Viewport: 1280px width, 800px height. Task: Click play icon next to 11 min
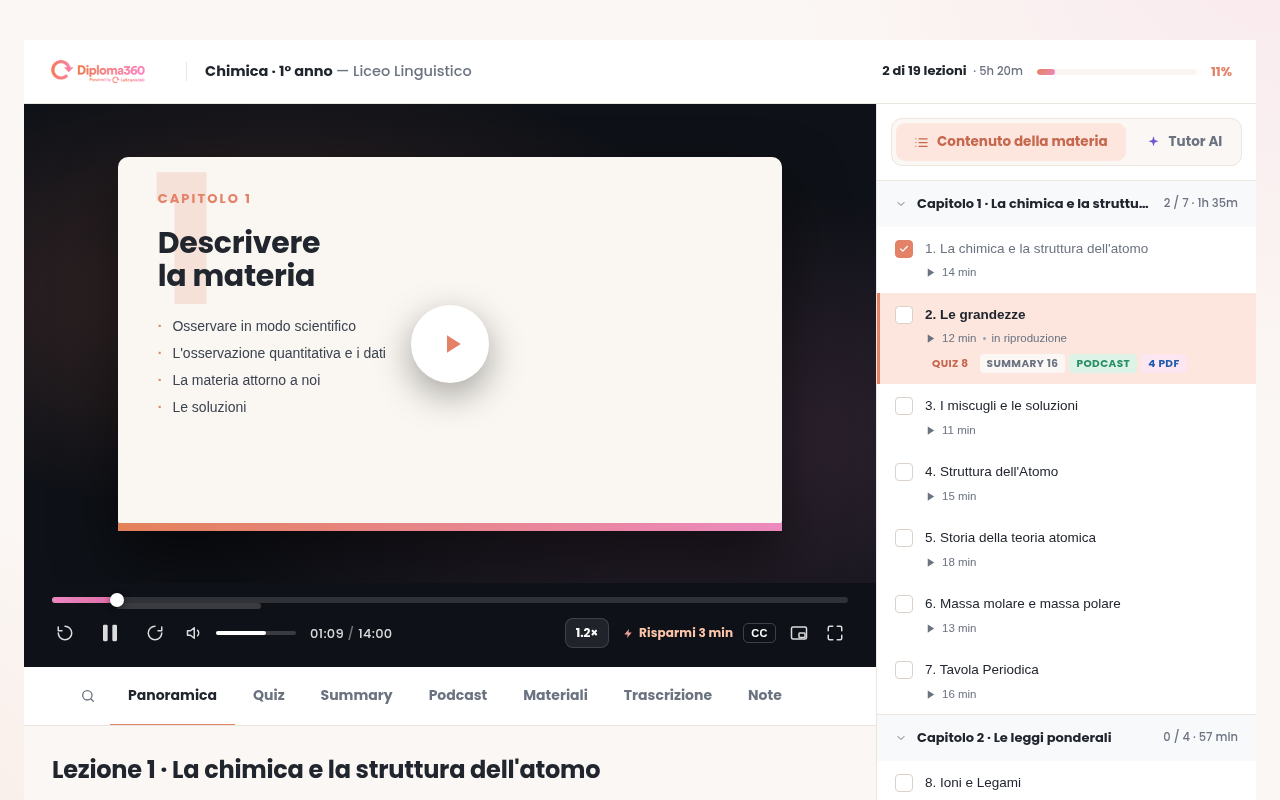point(931,431)
